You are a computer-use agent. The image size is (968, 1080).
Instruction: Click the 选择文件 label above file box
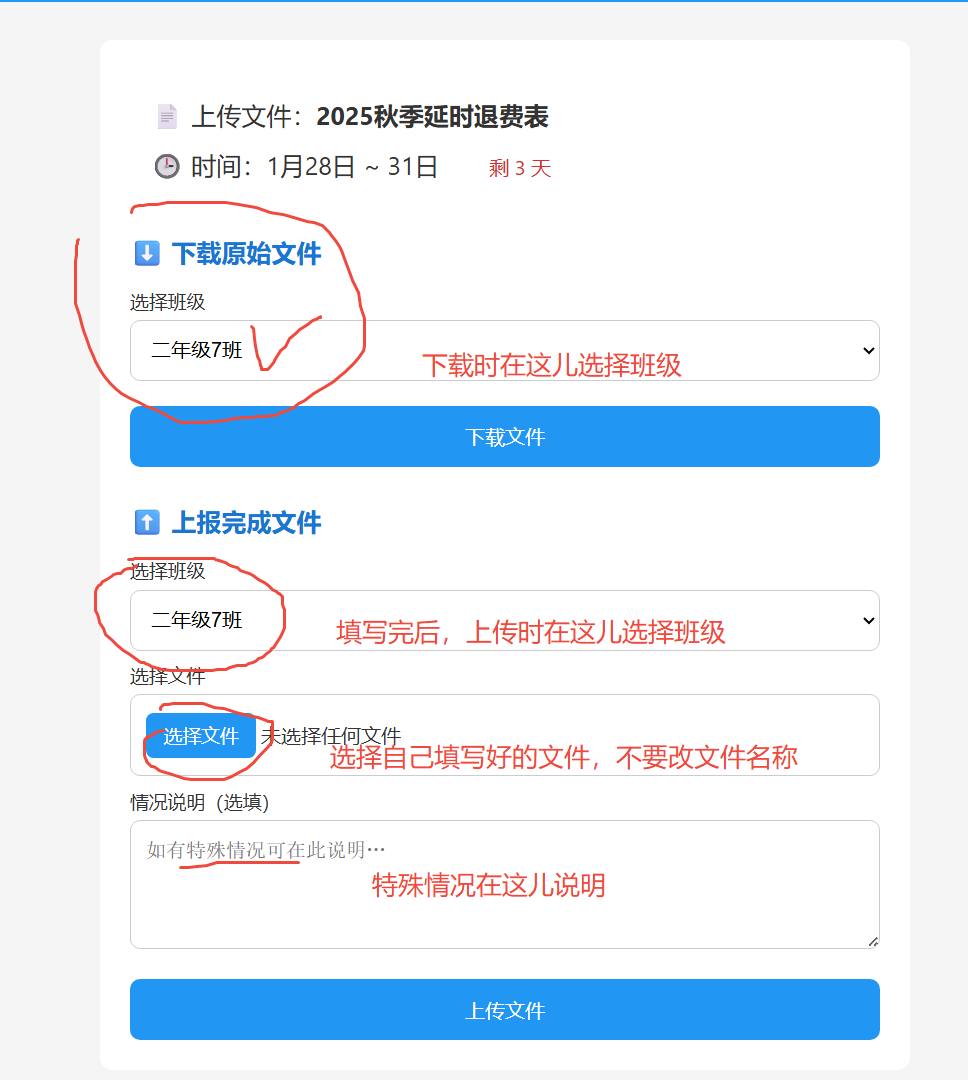pyautogui.click(x=167, y=676)
